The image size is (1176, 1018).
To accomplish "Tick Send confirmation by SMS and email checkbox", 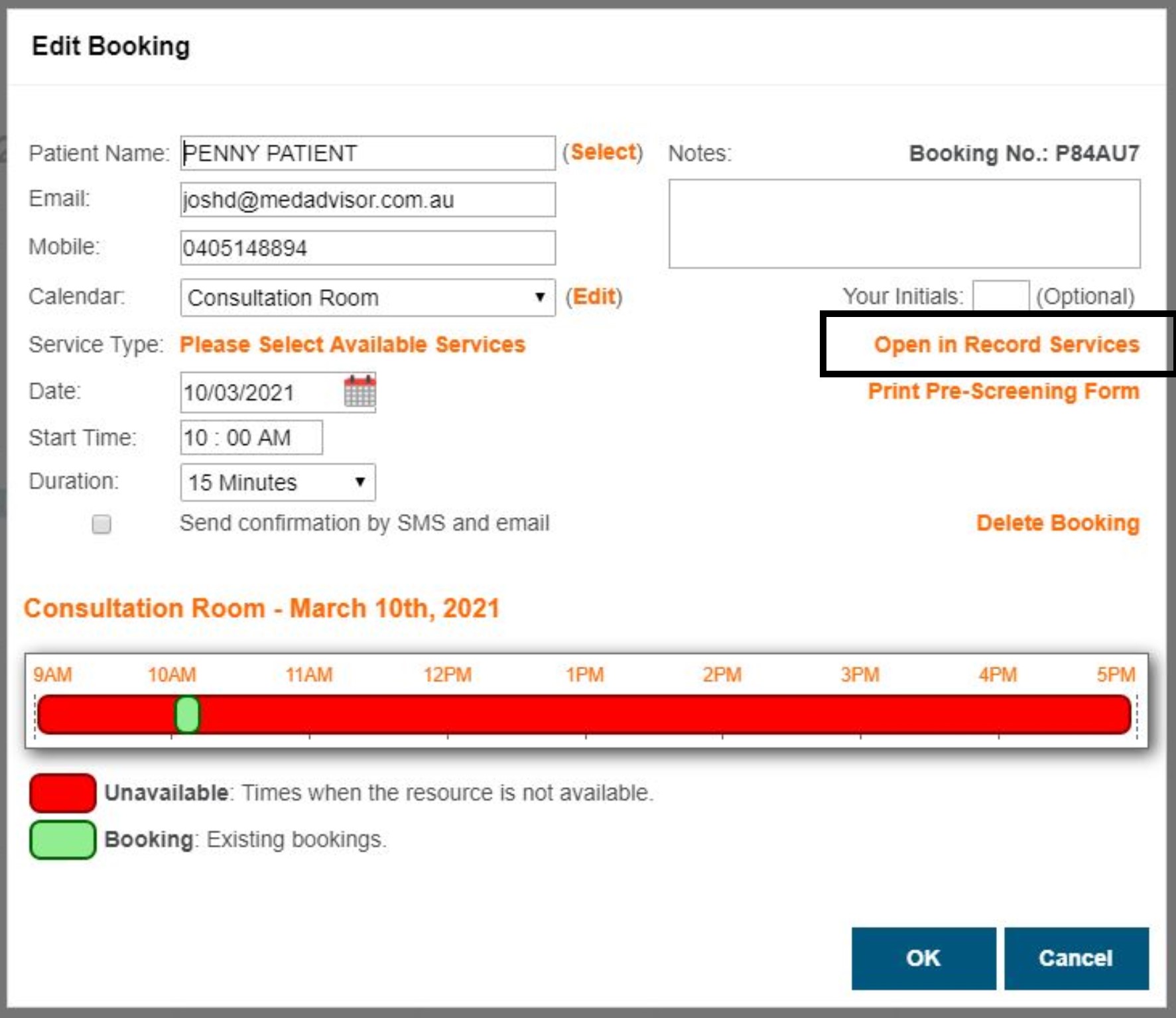I will [x=101, y=524].
